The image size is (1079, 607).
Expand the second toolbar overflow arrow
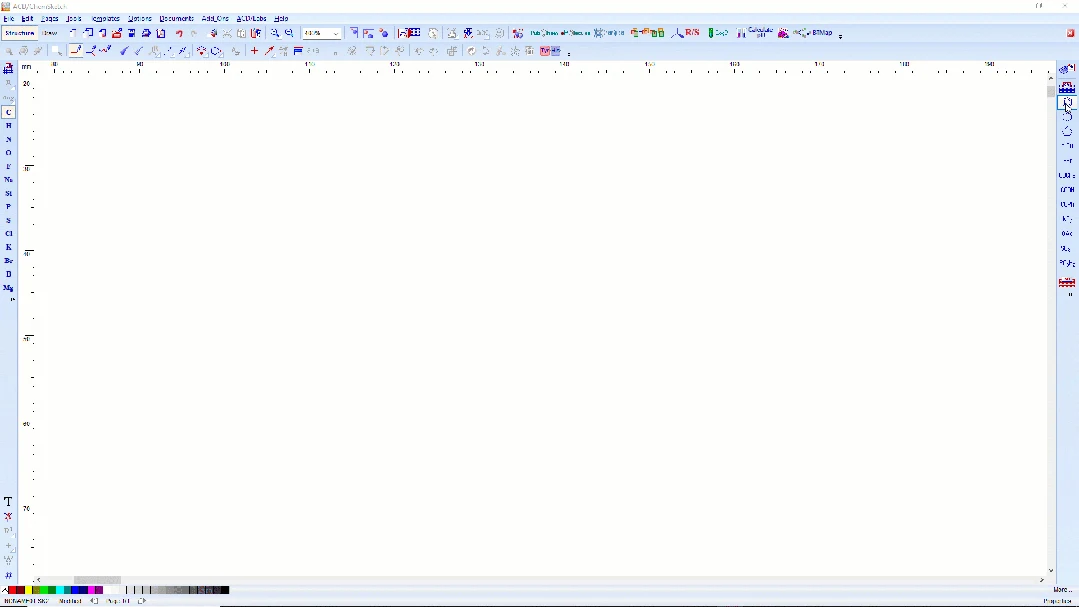pyautogui.click(x=569, y=53)
